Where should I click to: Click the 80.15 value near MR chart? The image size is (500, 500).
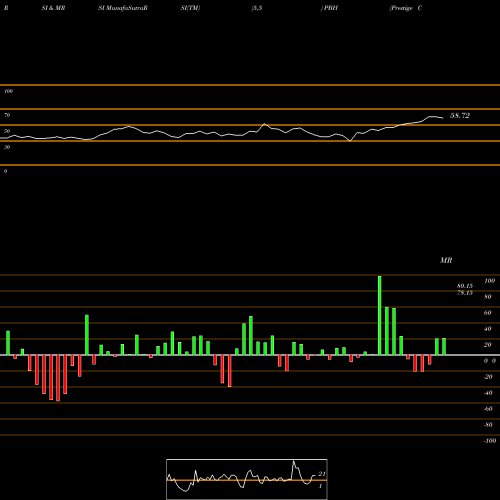click(x=465, y=286)
